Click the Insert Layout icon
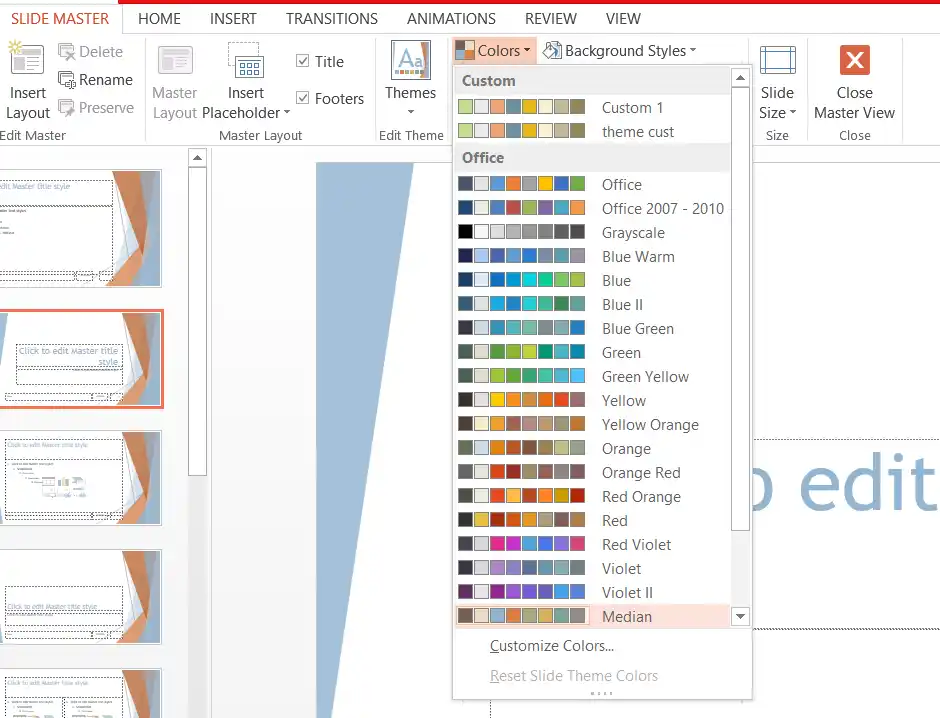940x718 pixels. (25, 59)
